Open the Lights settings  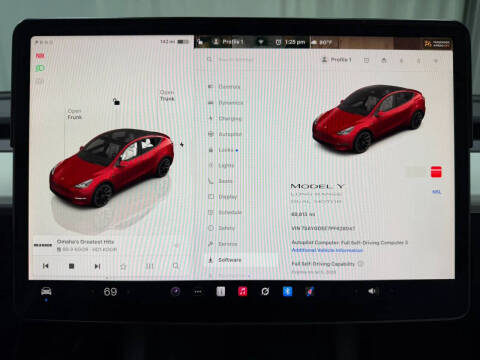click(x=221, y=165)
